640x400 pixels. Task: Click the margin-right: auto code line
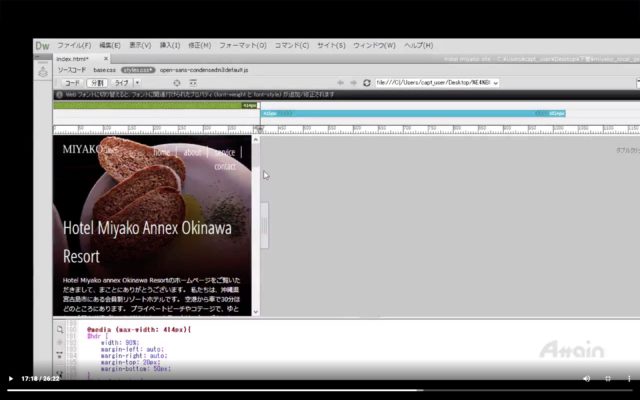(x=134, y=356)
